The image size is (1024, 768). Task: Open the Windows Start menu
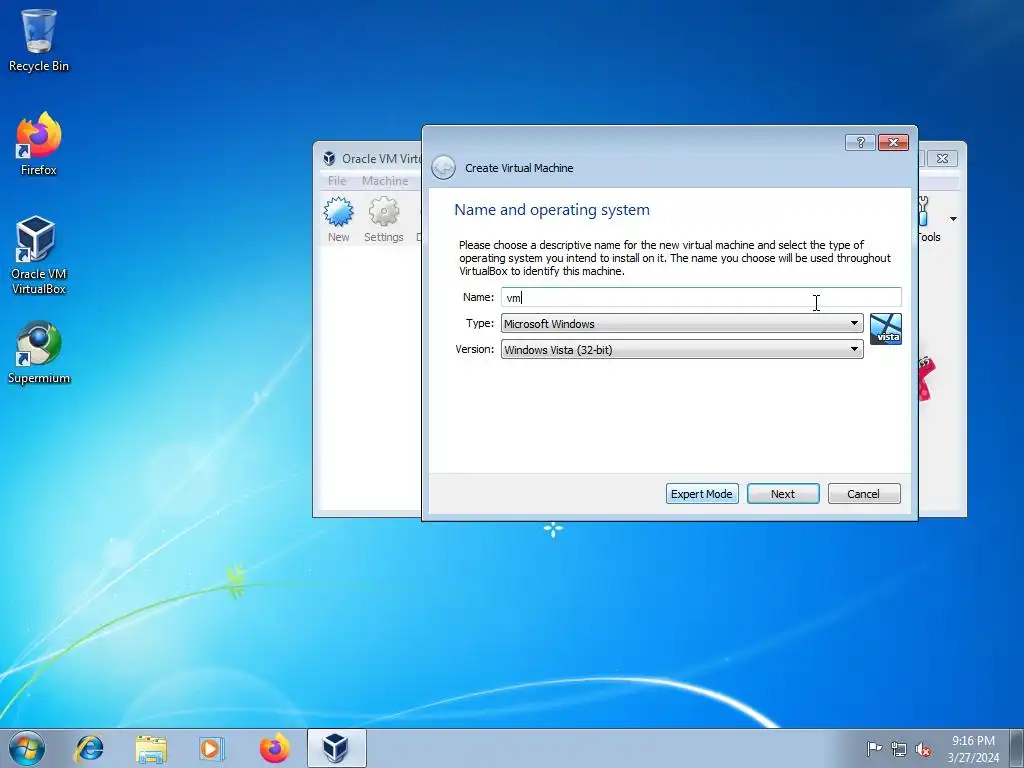point(27,748)
